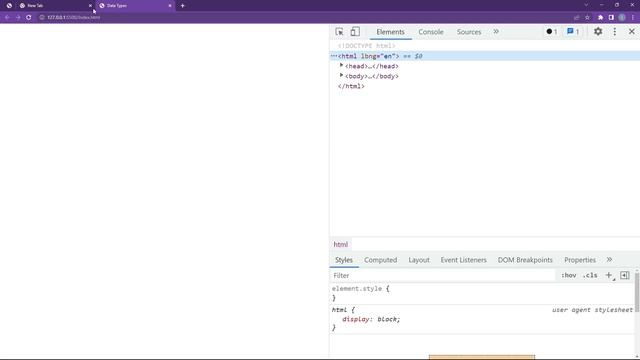Click the site information icon in address bar
Viewport: 640px width, 360px height.
click(x=42, y=17)
